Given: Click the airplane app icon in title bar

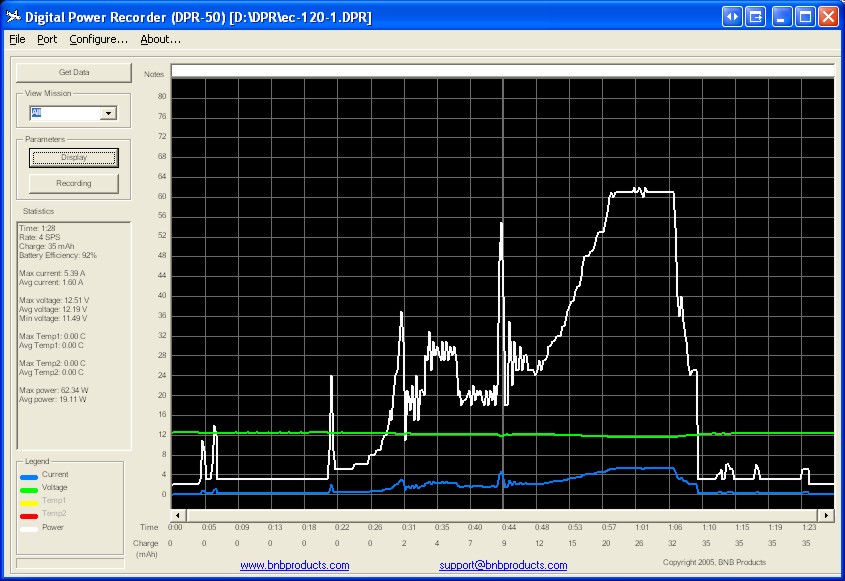Looking at the screenshot, I should (x=13, y=16).
